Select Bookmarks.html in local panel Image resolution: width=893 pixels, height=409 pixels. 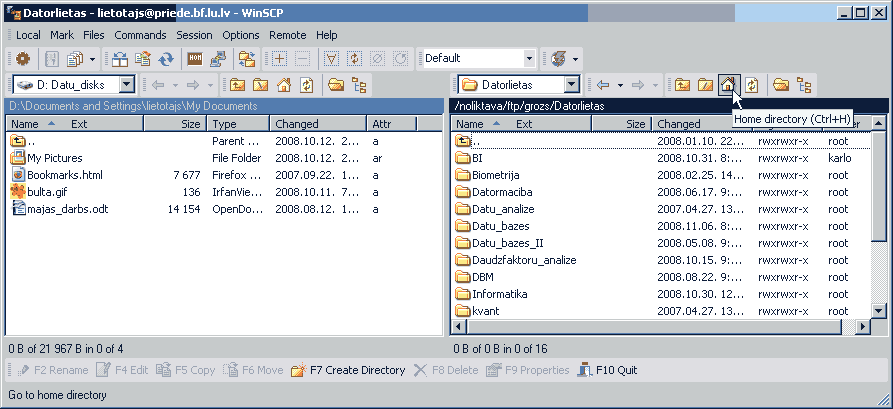65,175
